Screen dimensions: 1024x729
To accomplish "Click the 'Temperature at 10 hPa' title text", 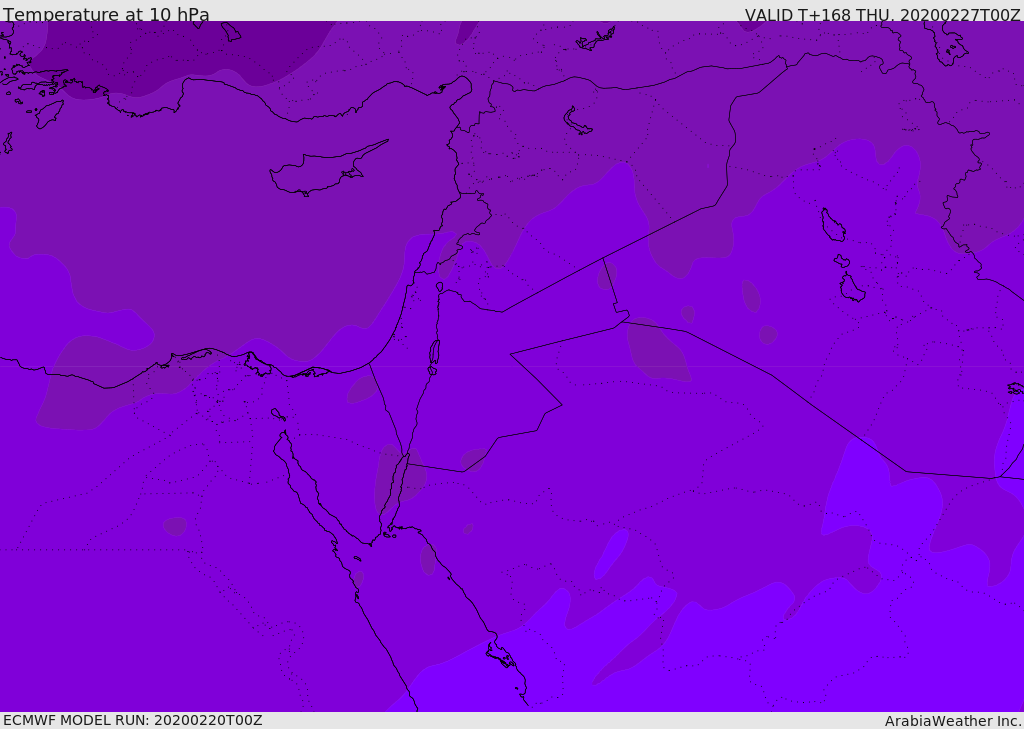I will pyautogui.click(x=106, y=14).
